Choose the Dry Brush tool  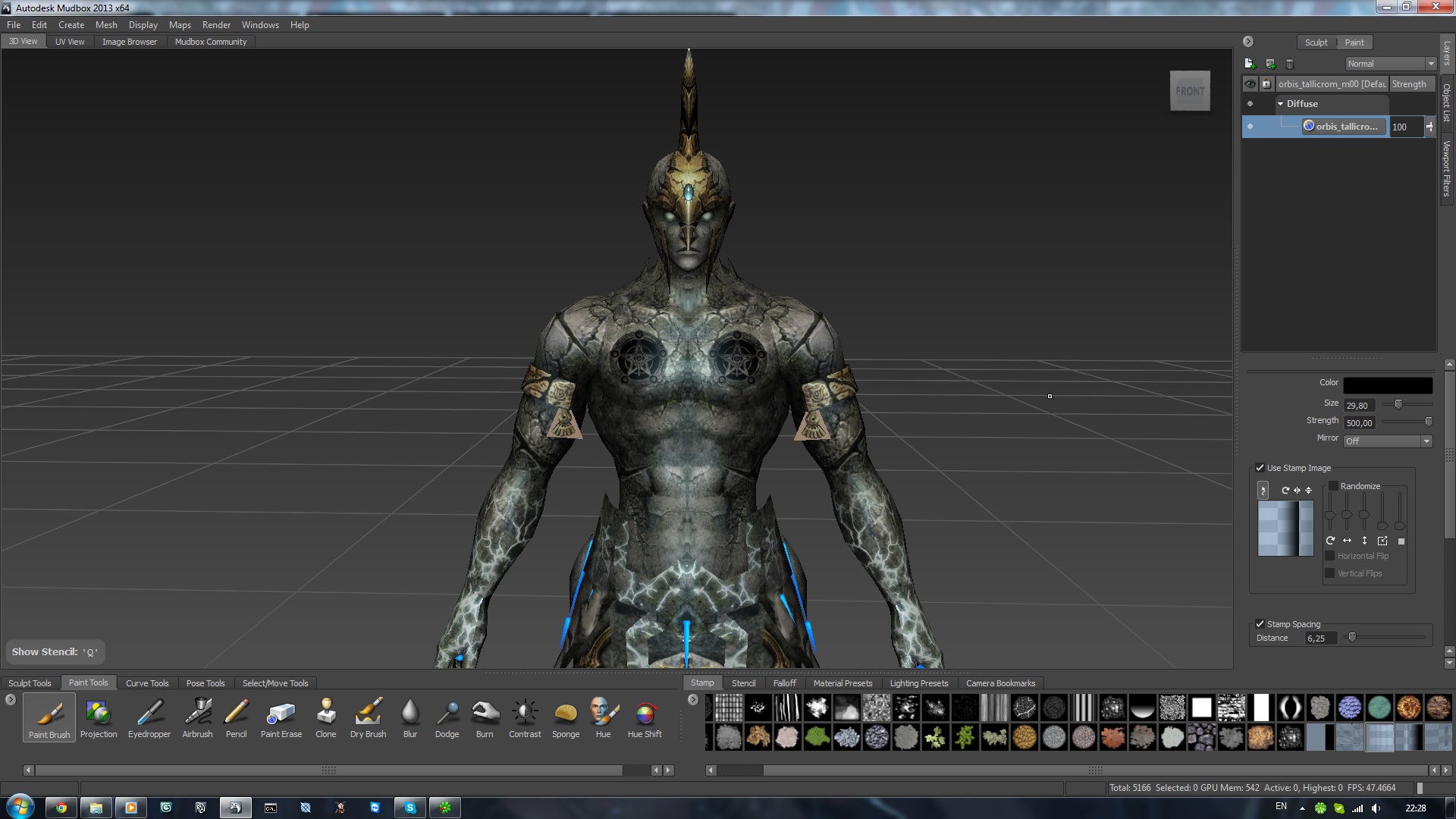coord(369,717)
